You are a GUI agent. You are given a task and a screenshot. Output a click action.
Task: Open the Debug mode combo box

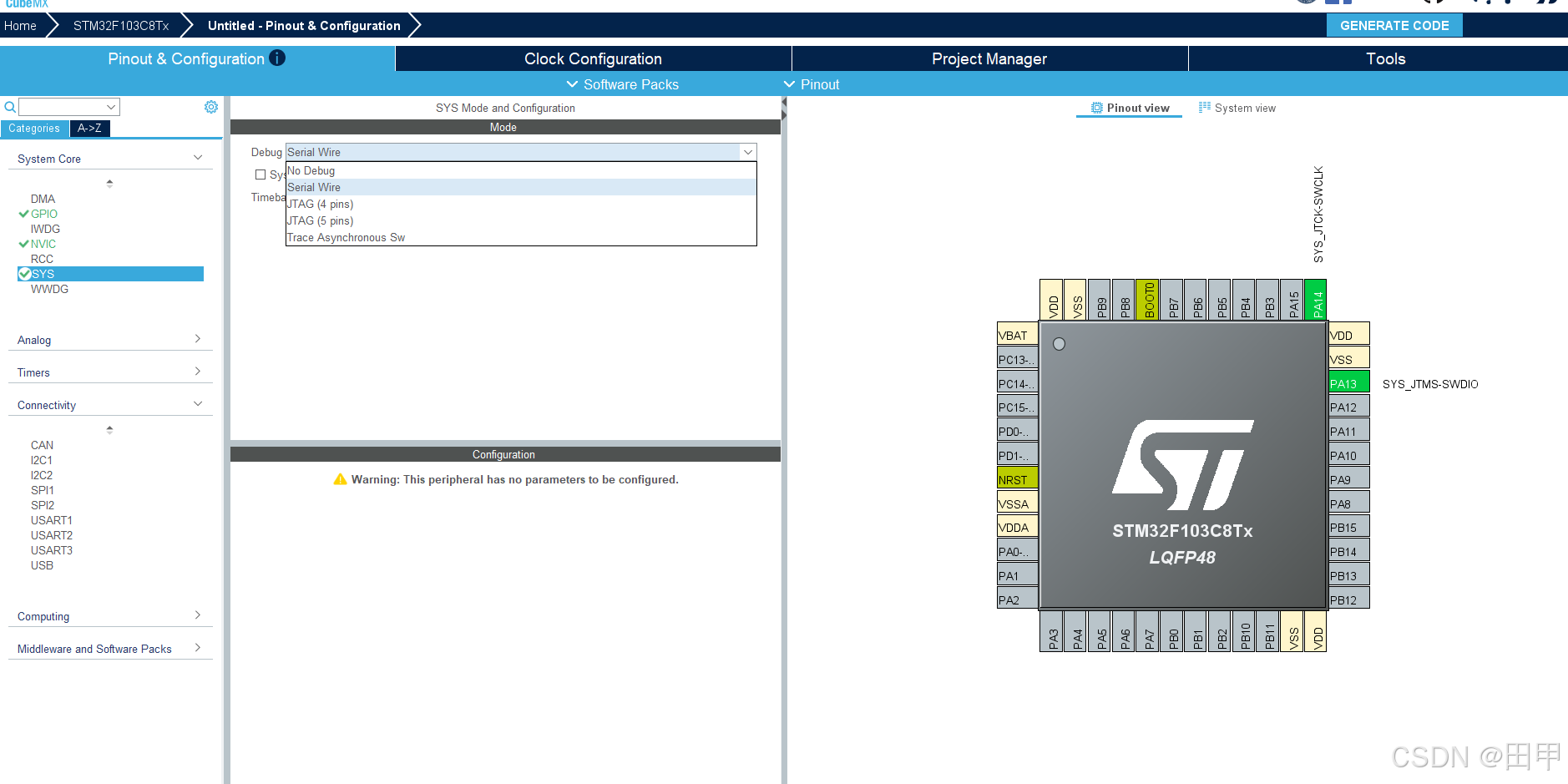[x=521, y=152]
